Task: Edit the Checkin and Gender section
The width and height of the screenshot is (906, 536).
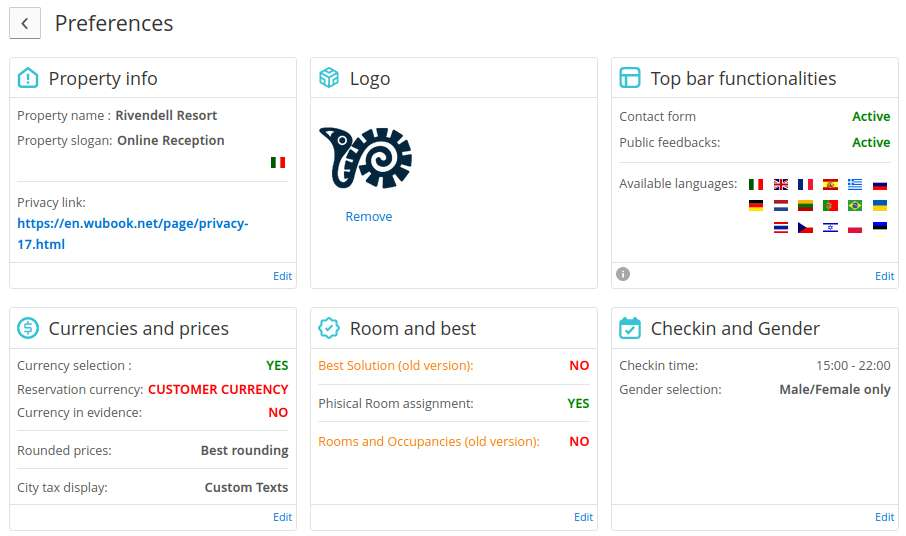Action: click(885, 517)
